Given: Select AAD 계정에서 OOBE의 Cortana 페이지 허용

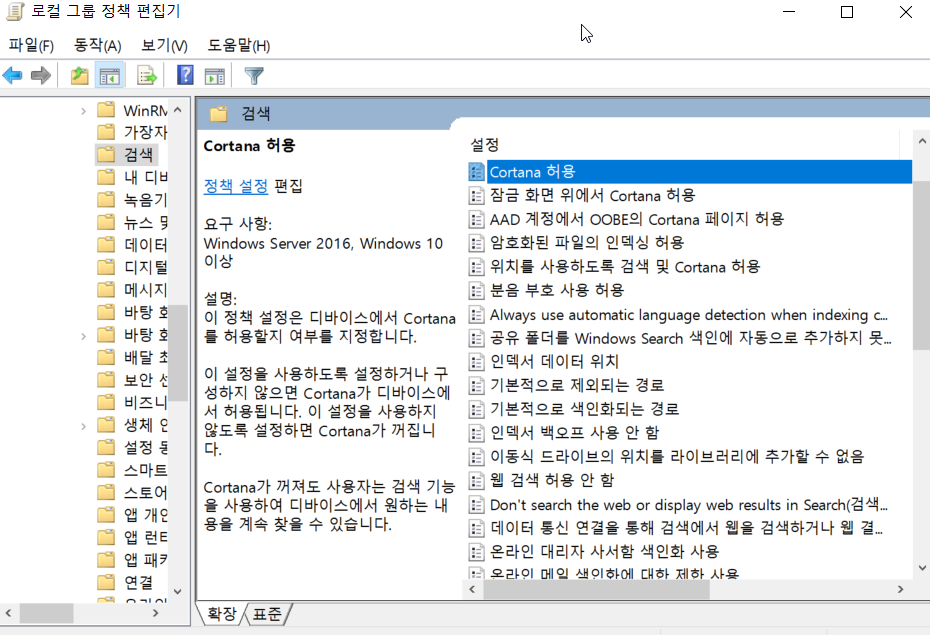Looking at the screenshot, I should [636, 219].
